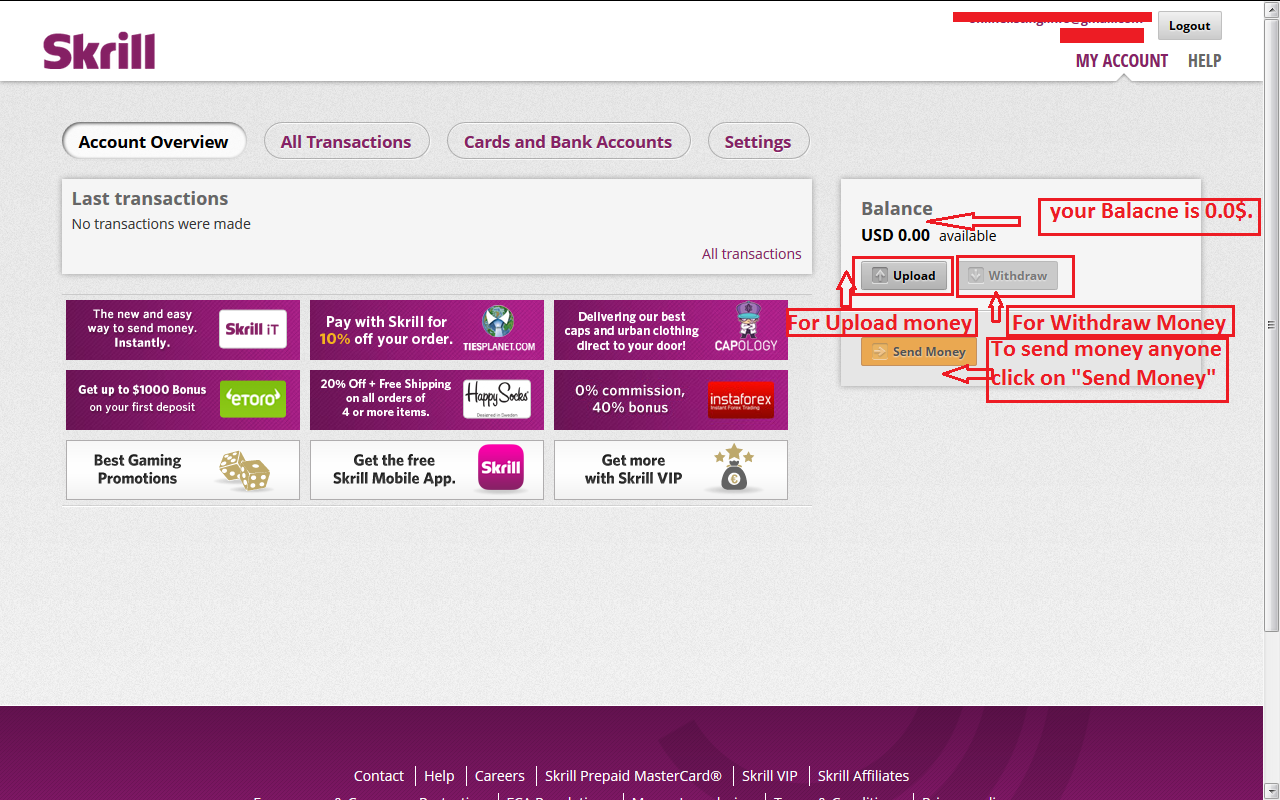Go to the Settings tab
Image resolution: width=1280 pixels, height=800 pixels.
point(758,141)
